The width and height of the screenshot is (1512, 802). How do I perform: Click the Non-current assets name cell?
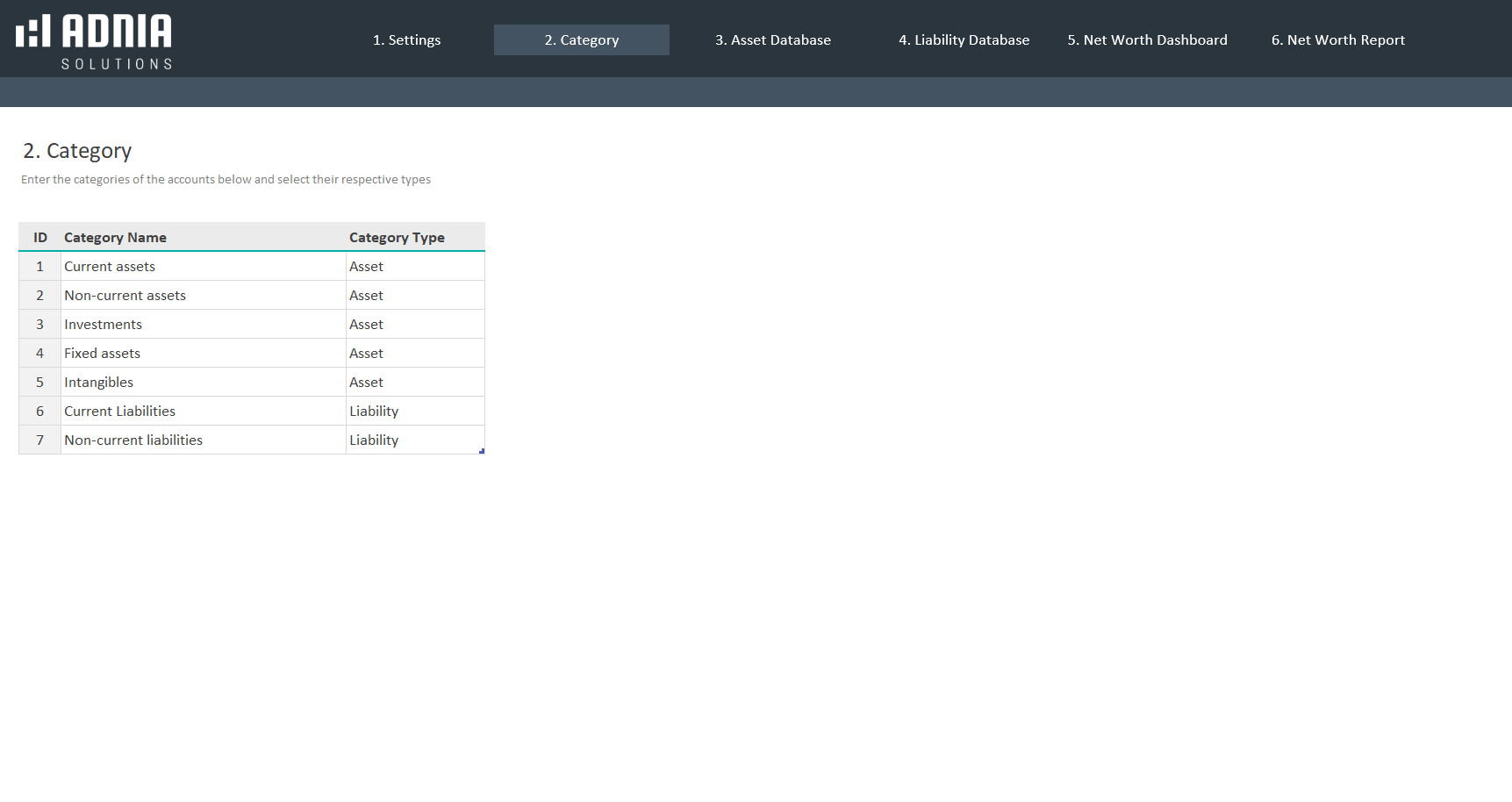pyautogui.click(x=203, y=296)
